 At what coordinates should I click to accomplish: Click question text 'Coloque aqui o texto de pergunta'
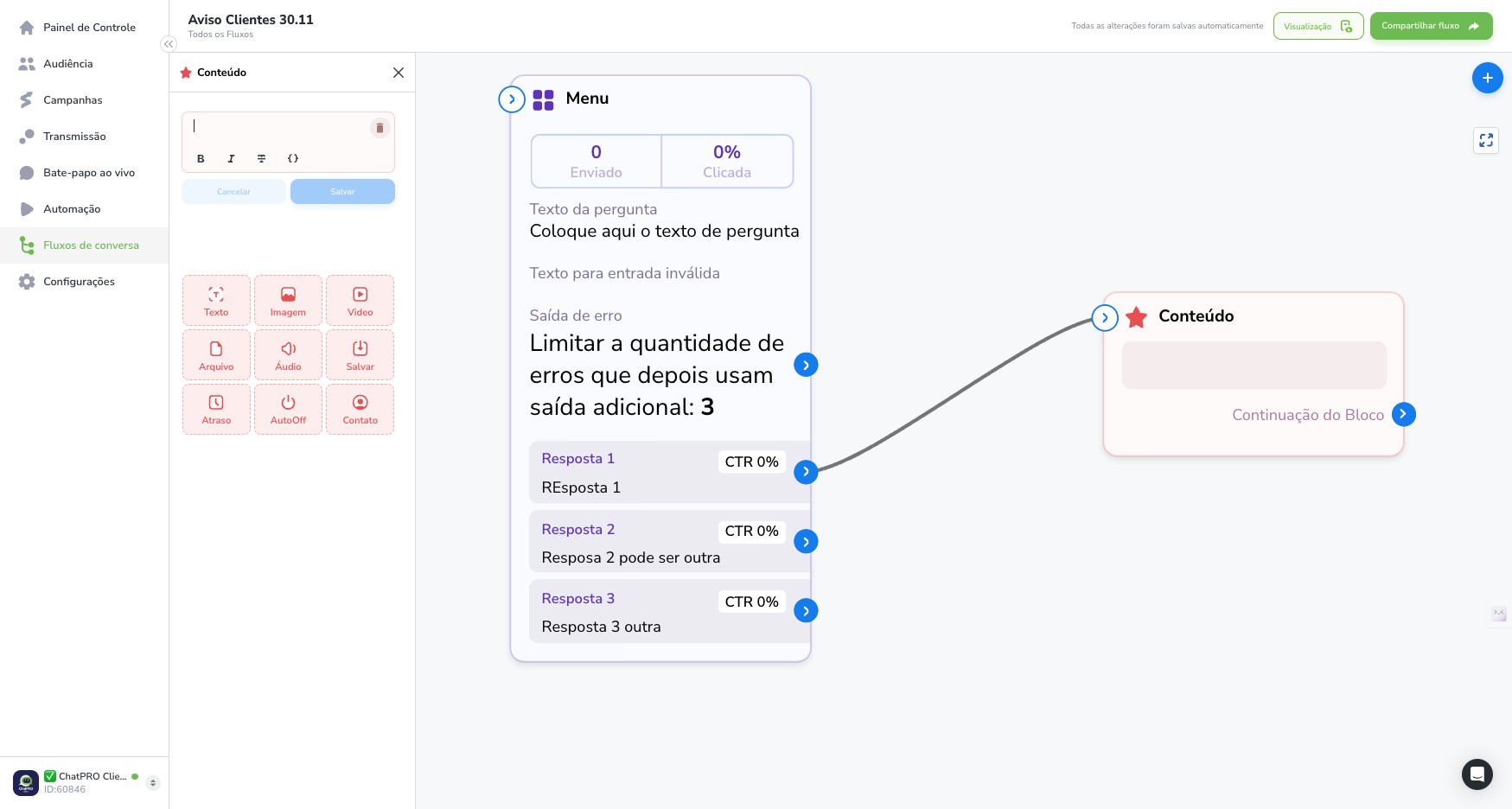[664, 231]
